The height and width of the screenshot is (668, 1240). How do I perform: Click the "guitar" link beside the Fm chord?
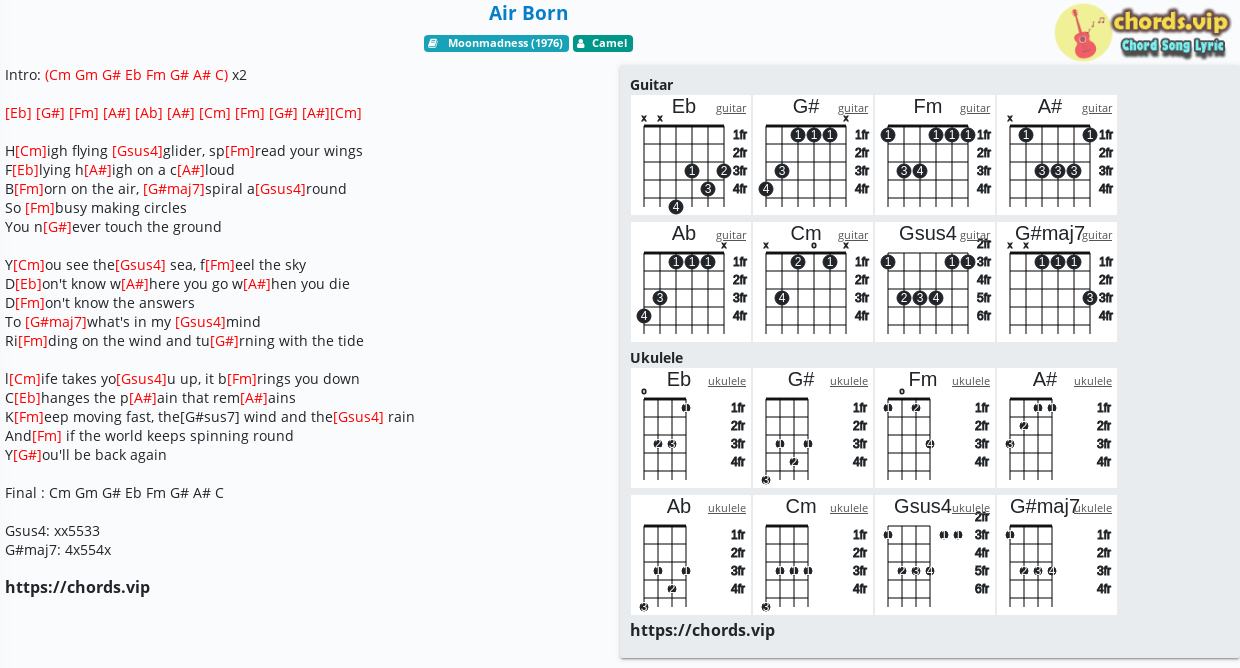pos(975,108)
